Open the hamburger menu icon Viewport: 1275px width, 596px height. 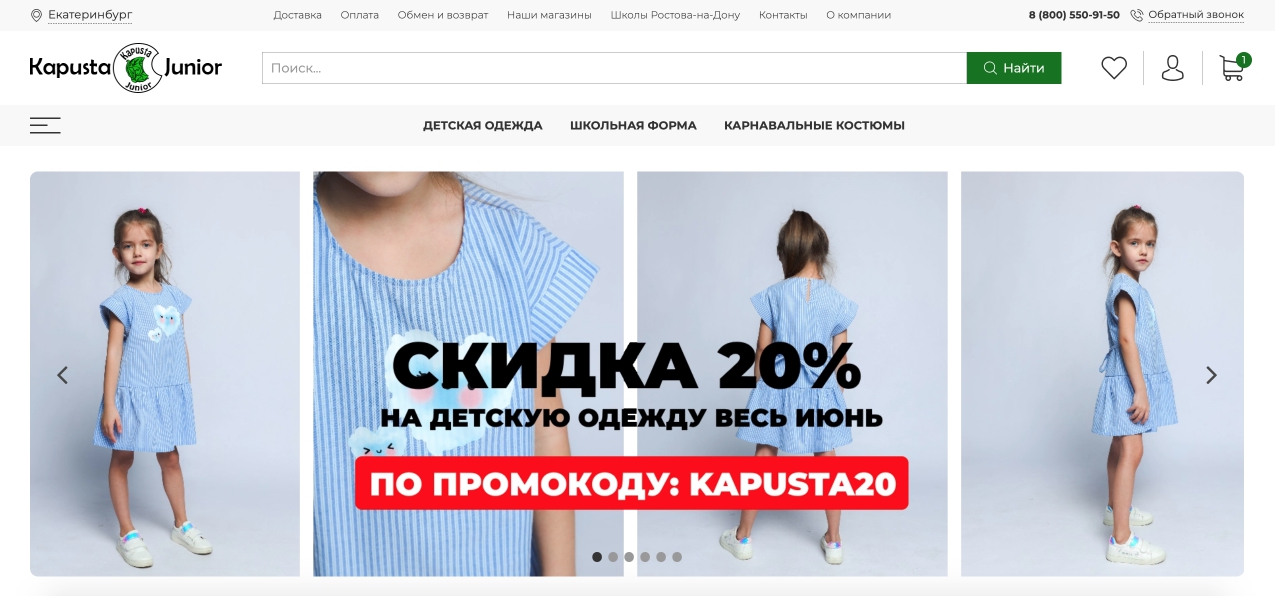point(45,125)
